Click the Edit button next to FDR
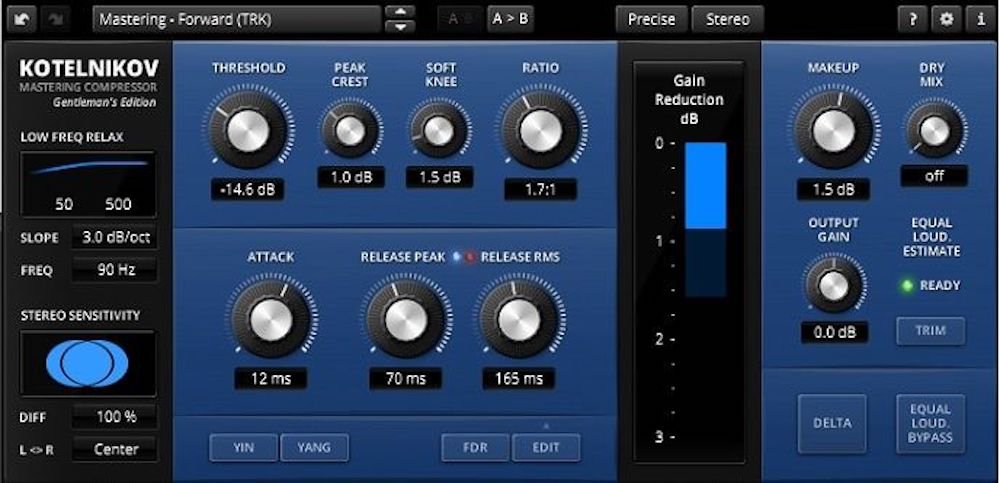 pos(546,447)
